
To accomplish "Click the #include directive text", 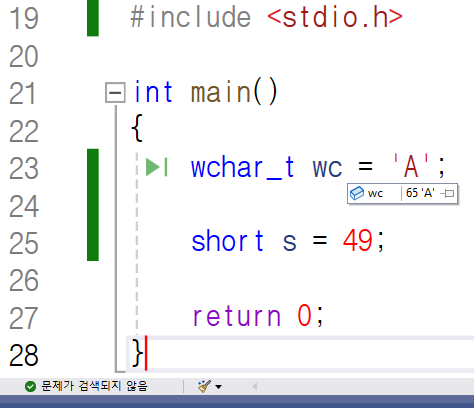I will click(x=190, y=17).
